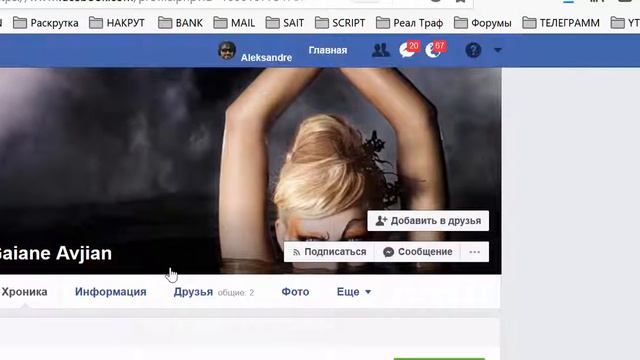Screen dimensions: 640x360
Task: Go to Главная home link
Action: [328, 50]
